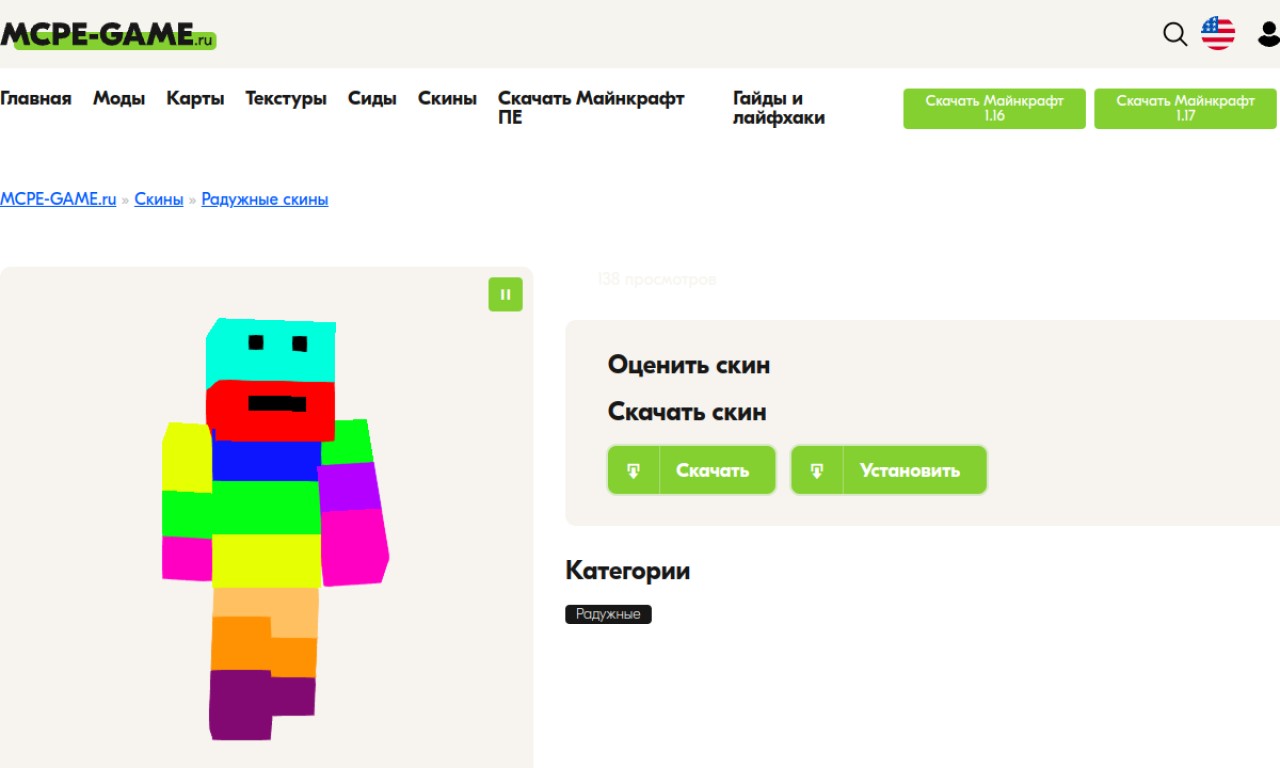
Task: Pause the skin rotation animation
Action: [505, 294]
